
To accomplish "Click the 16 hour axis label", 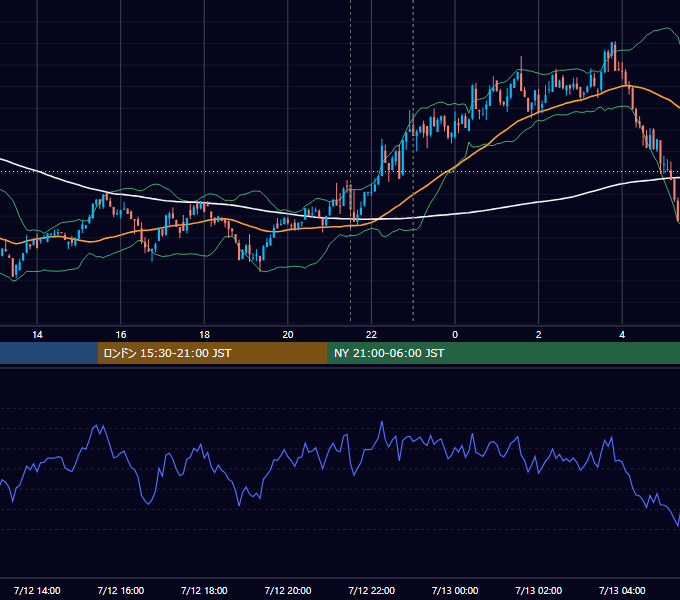I will coord(121,335).
